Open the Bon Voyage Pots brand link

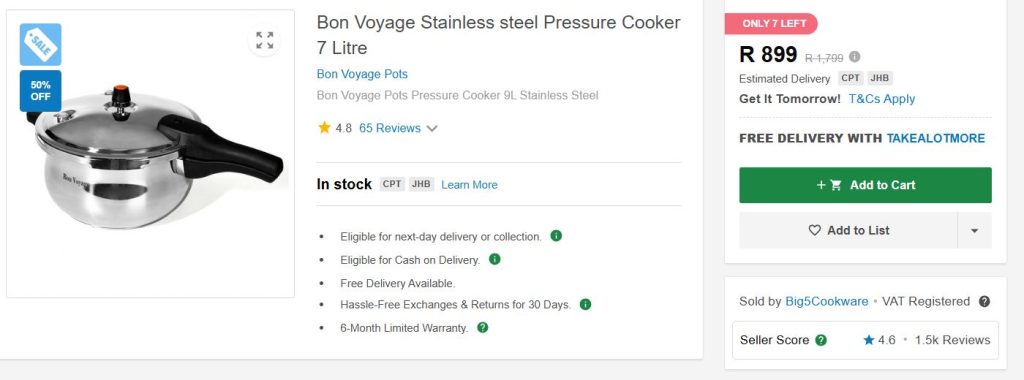[362, 74]
